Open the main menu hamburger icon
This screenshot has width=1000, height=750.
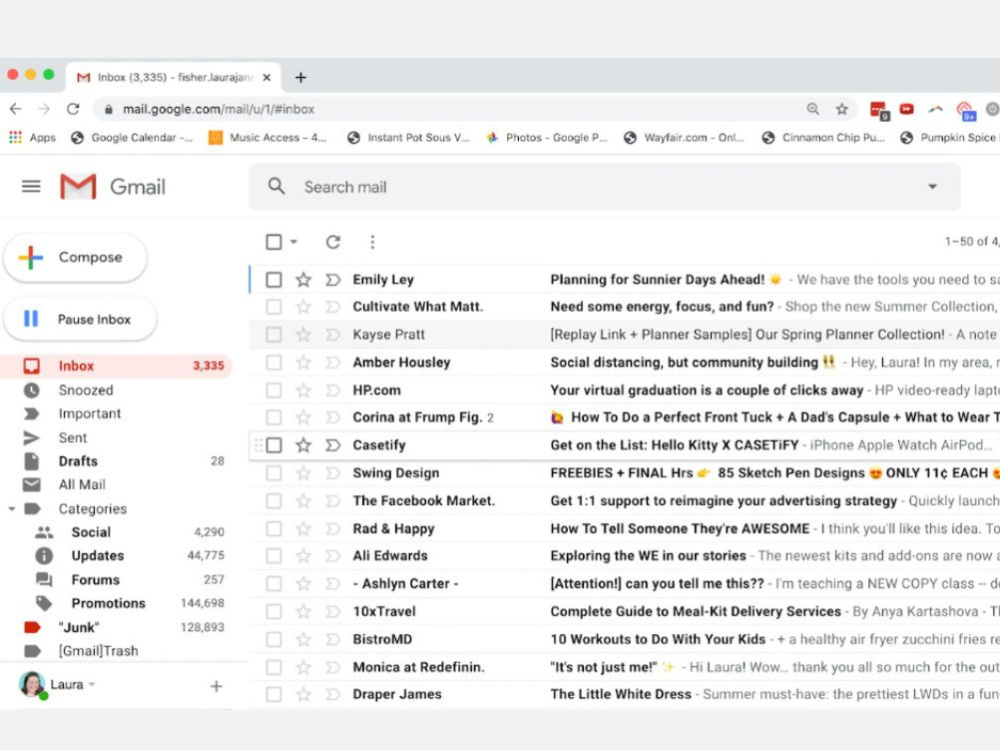tap(31, 186)
